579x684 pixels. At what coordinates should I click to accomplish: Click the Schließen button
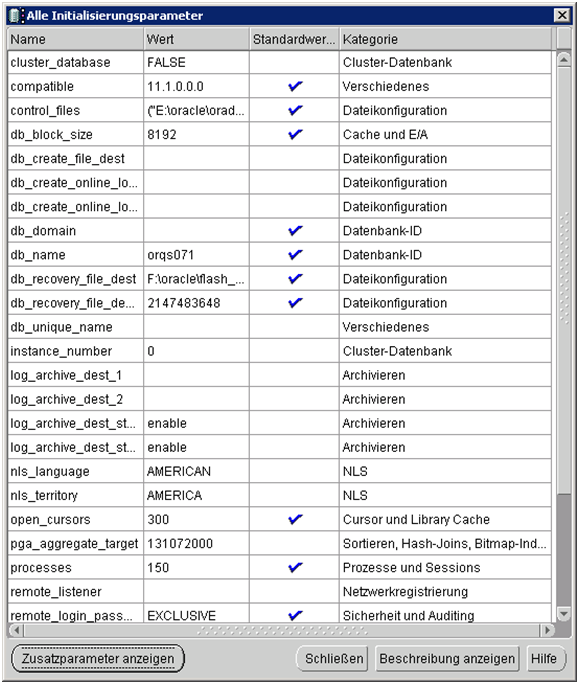pyautogui.click(x=334, y=658)
